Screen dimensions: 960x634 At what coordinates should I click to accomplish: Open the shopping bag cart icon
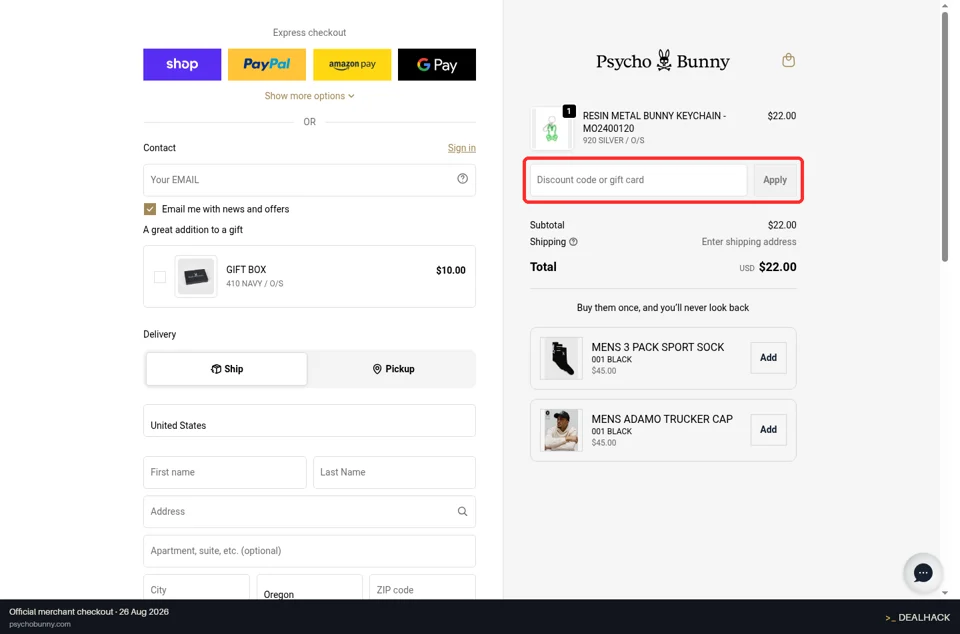(789, 60)
